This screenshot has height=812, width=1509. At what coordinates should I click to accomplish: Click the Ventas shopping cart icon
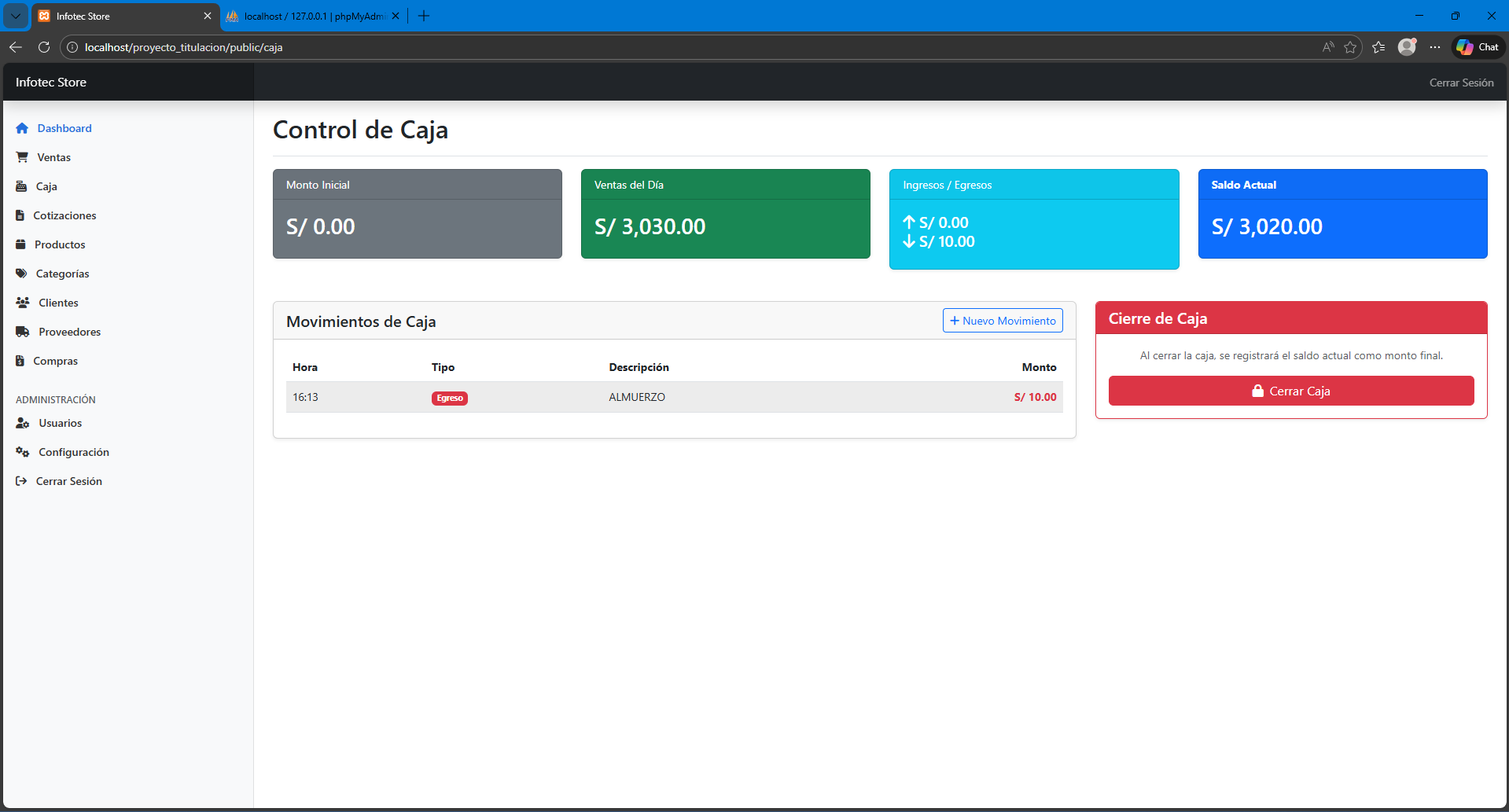point(22,157)
